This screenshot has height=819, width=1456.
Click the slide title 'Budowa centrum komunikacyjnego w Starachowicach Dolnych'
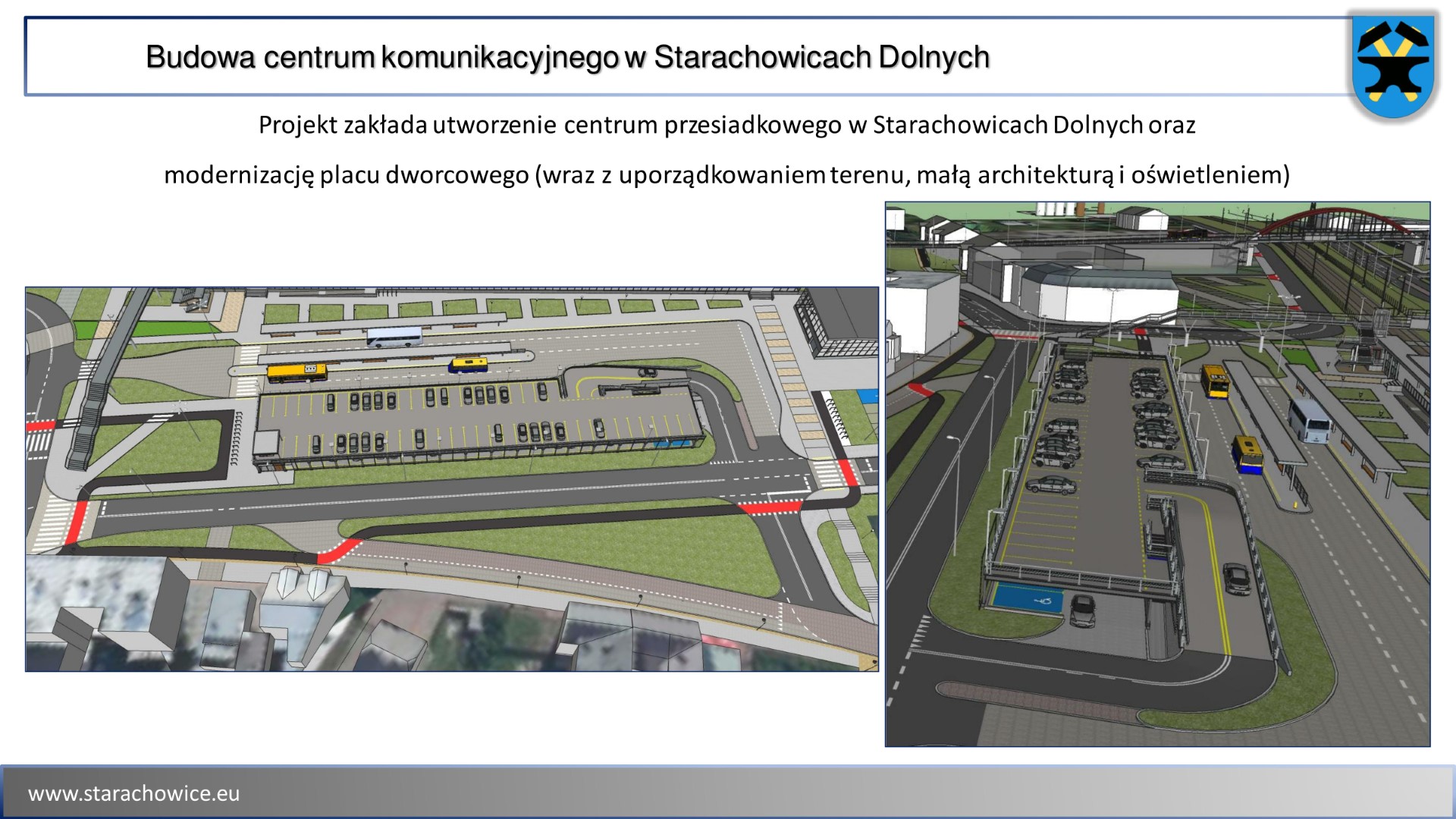coord(567,57)
